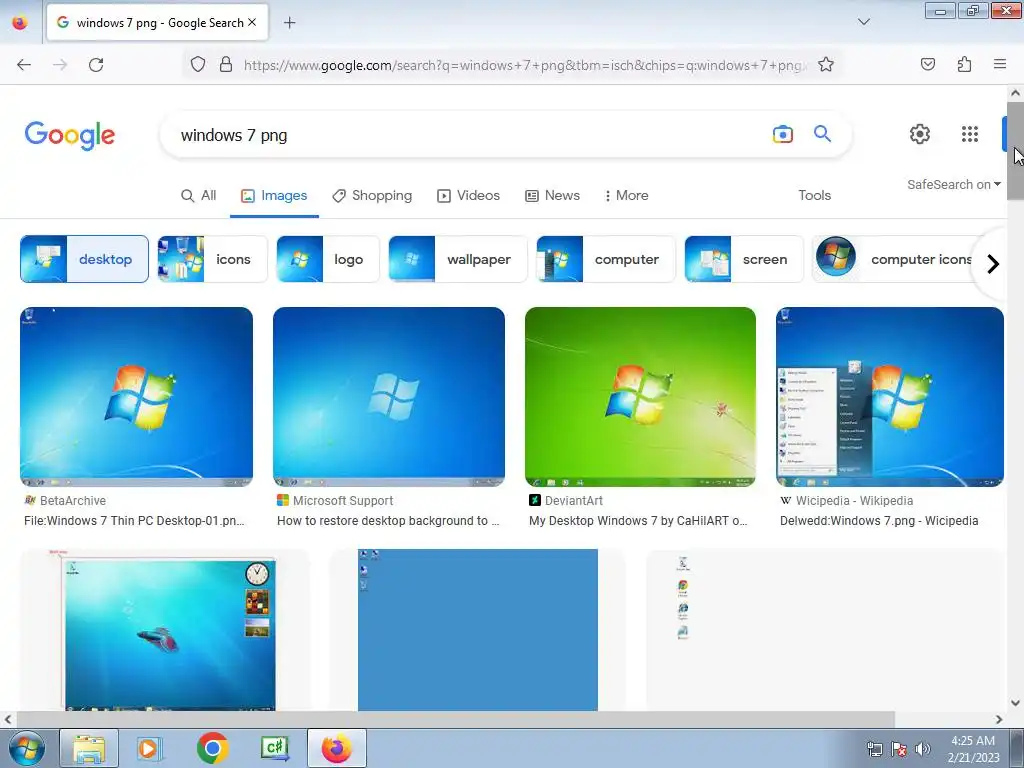
Task: Switch to the All results tab
Action: (199, 195)
